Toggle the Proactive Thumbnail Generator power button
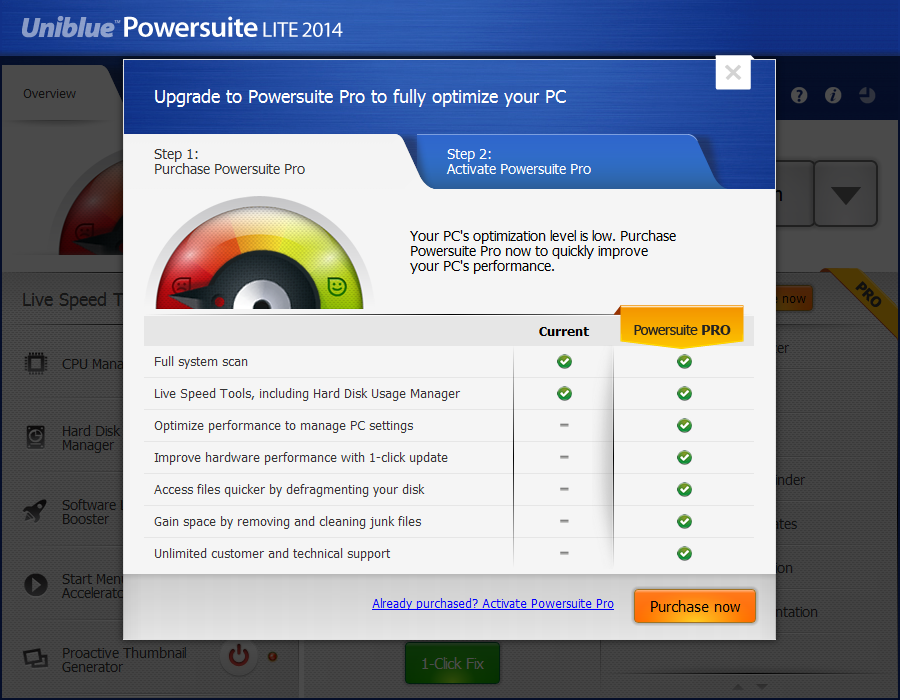900x700 pixels. point(239,656)
